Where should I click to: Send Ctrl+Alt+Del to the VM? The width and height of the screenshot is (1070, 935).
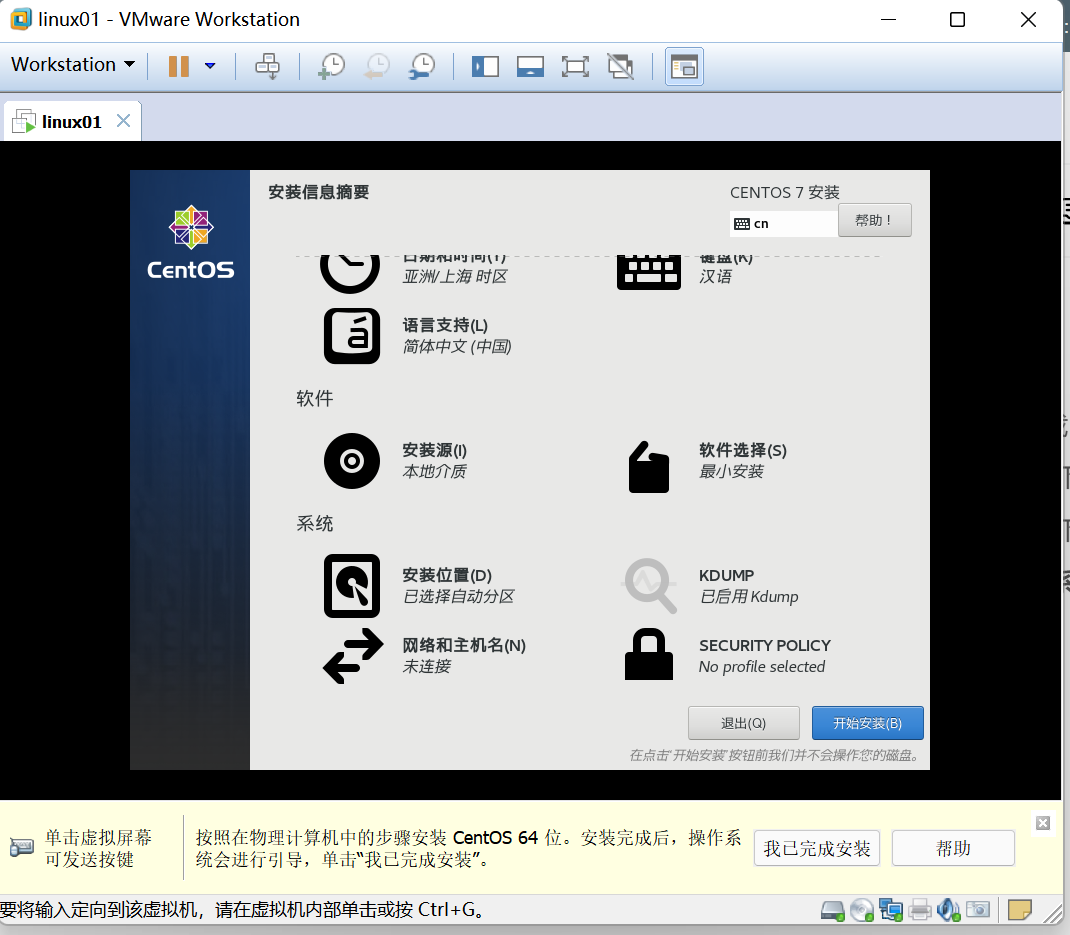tap(268, 66)
